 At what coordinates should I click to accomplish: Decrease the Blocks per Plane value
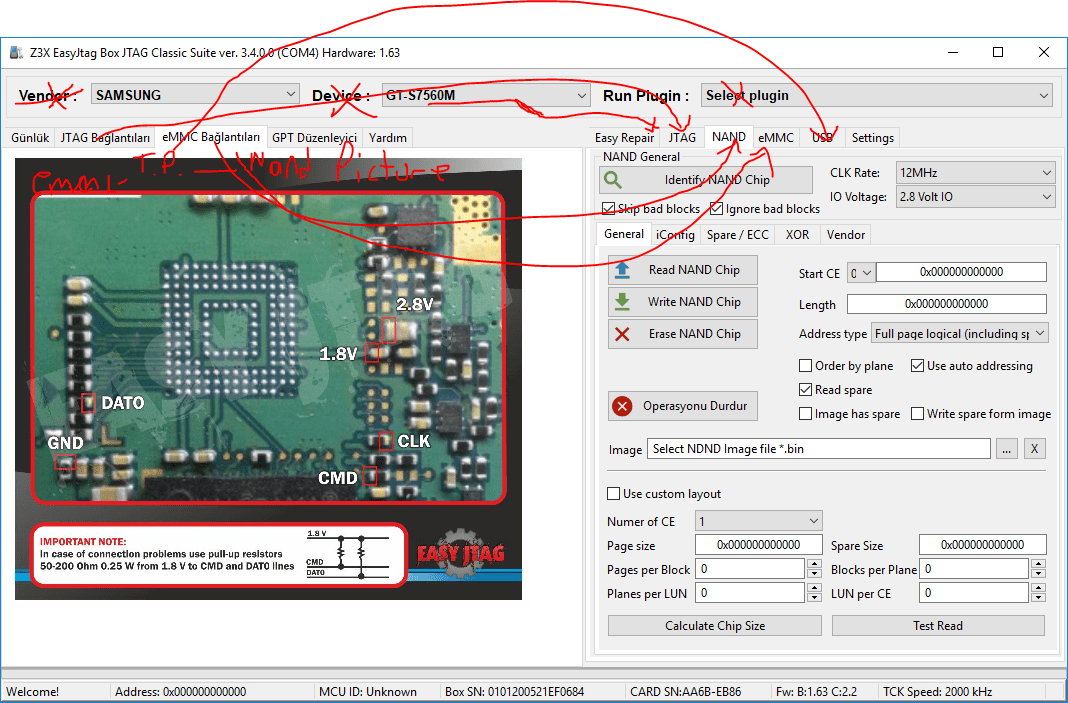1038,574
